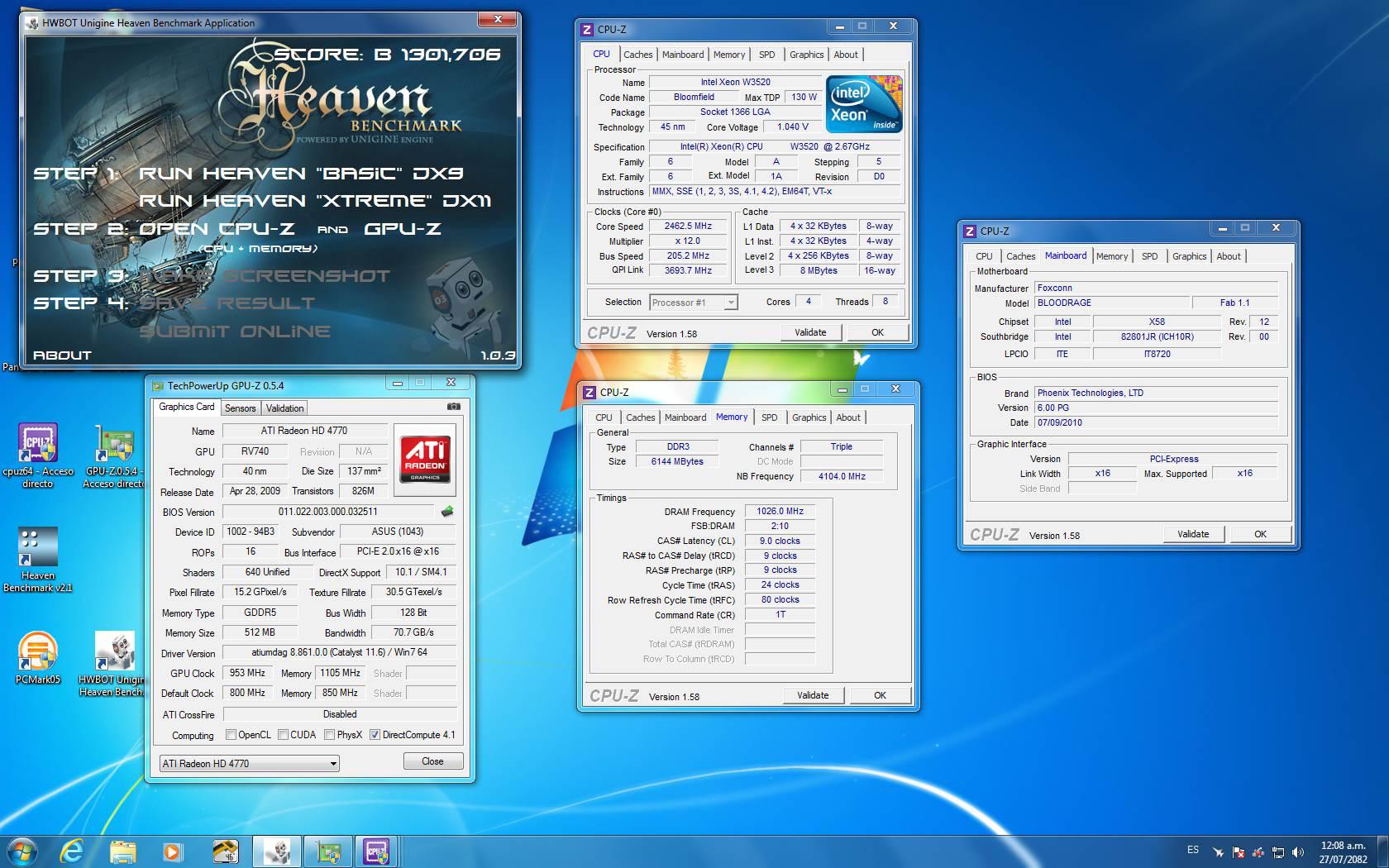Click the temperature monitor taskbar icon showing 46
The width and height of the screenshot is (1389, 868).
tap(225, 851)
